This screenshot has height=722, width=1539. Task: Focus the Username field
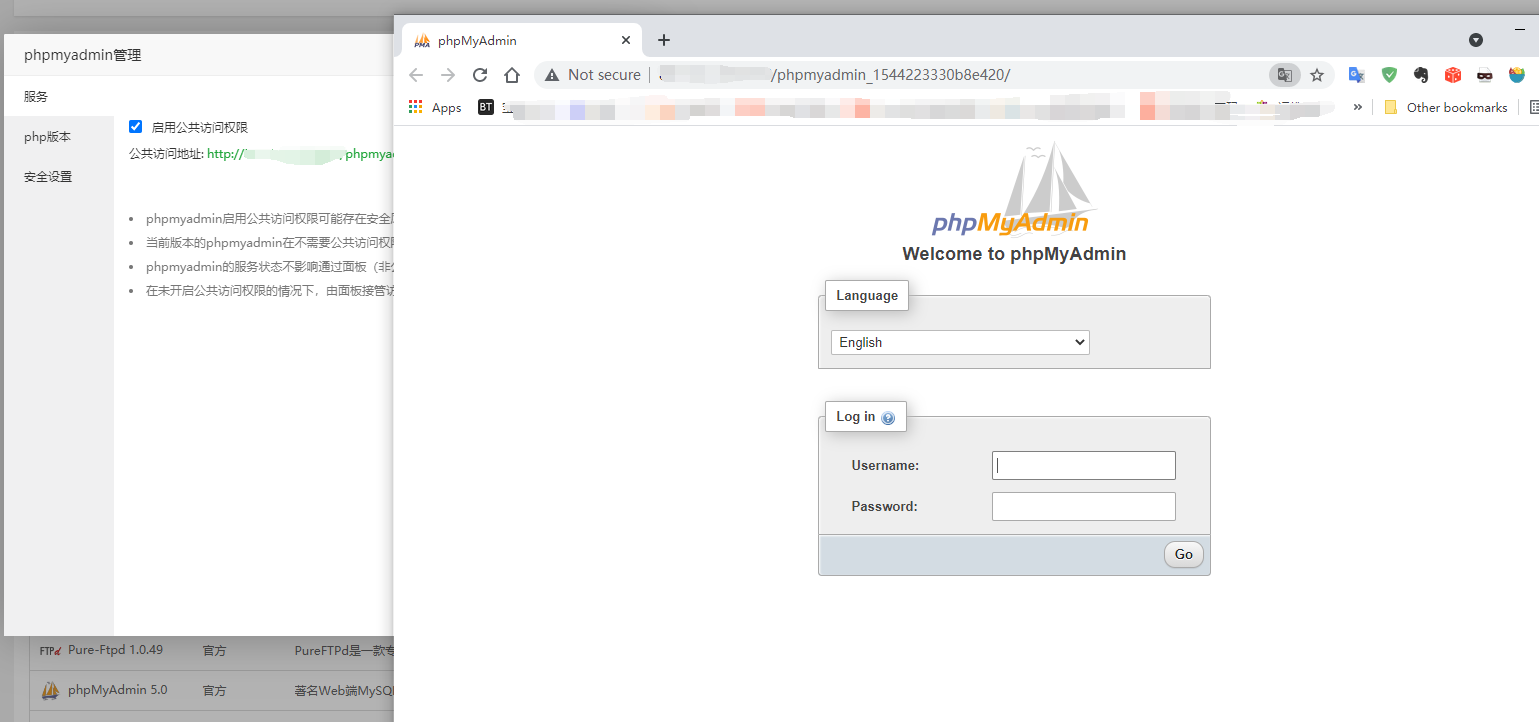(x=1084, y=465)
